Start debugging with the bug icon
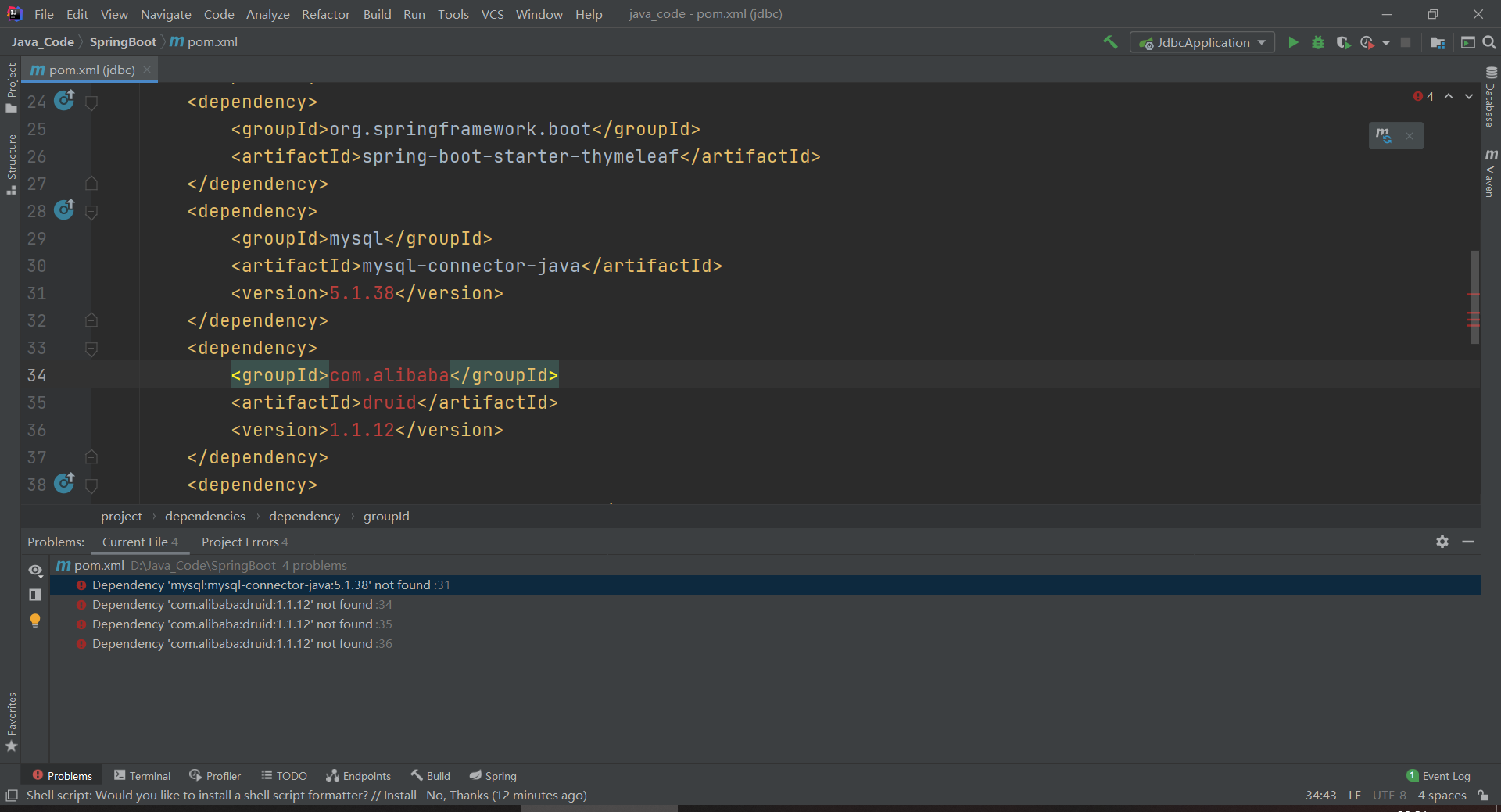The image size is (1501, 812). [1318, 42]
